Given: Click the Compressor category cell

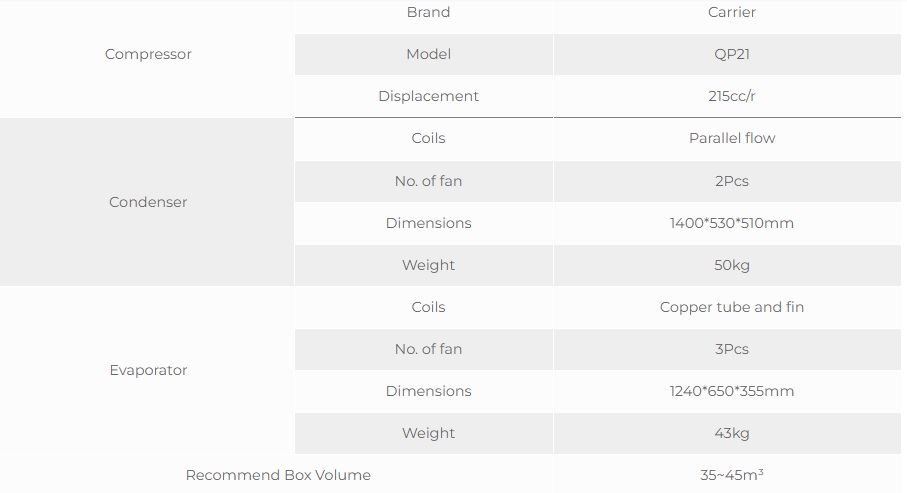Looking at the screenshot, I should click(x=148, y=54).
